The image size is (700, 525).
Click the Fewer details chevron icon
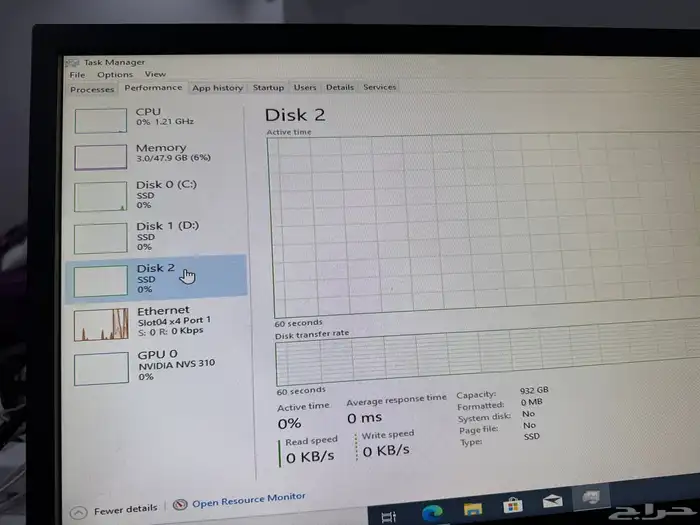78,512
